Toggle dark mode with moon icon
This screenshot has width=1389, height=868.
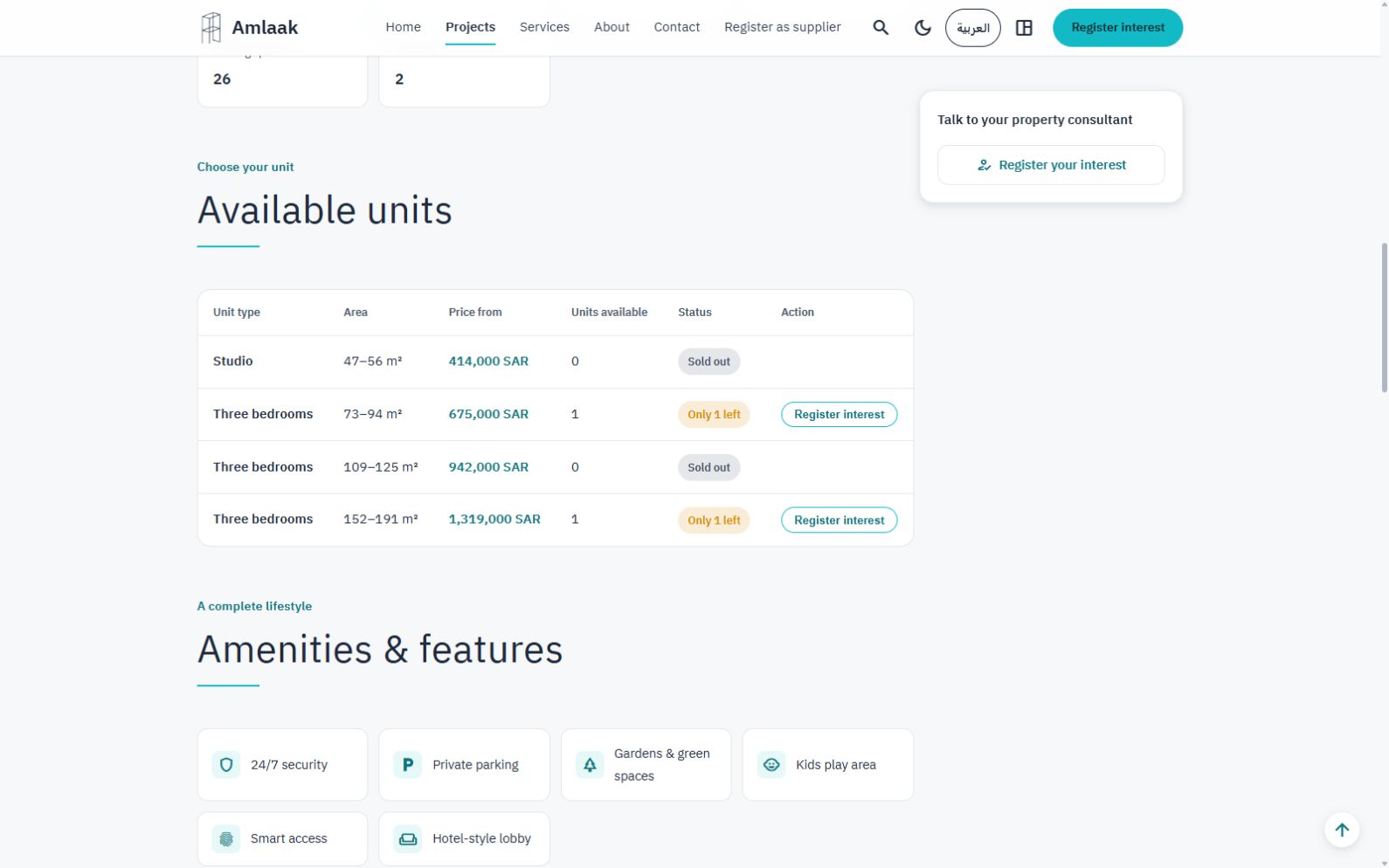(923, 28)
